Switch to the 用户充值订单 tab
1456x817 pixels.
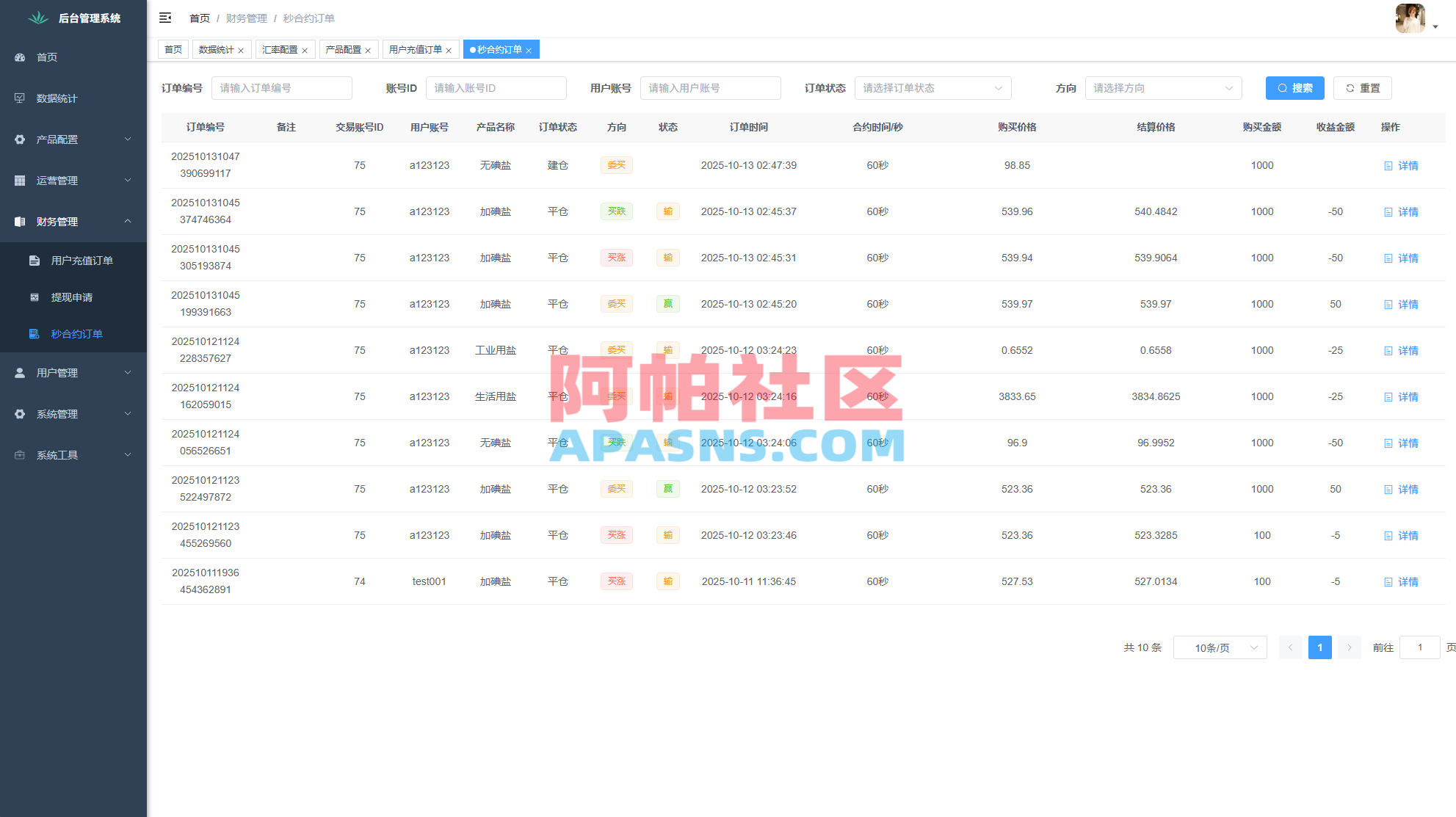pyautogui.click(x=416, y=49)
